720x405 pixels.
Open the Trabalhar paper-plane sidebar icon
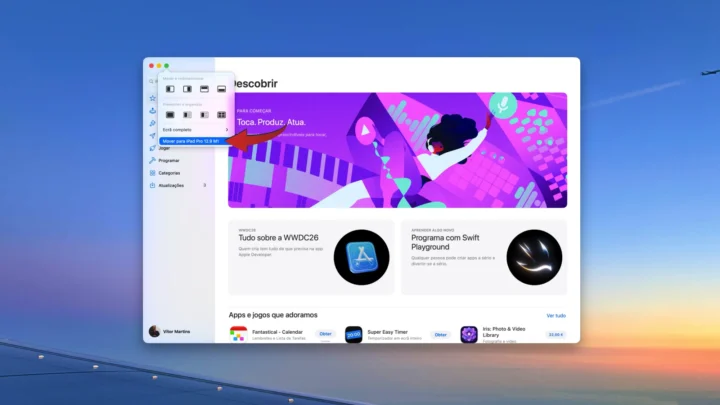[152, 135]
